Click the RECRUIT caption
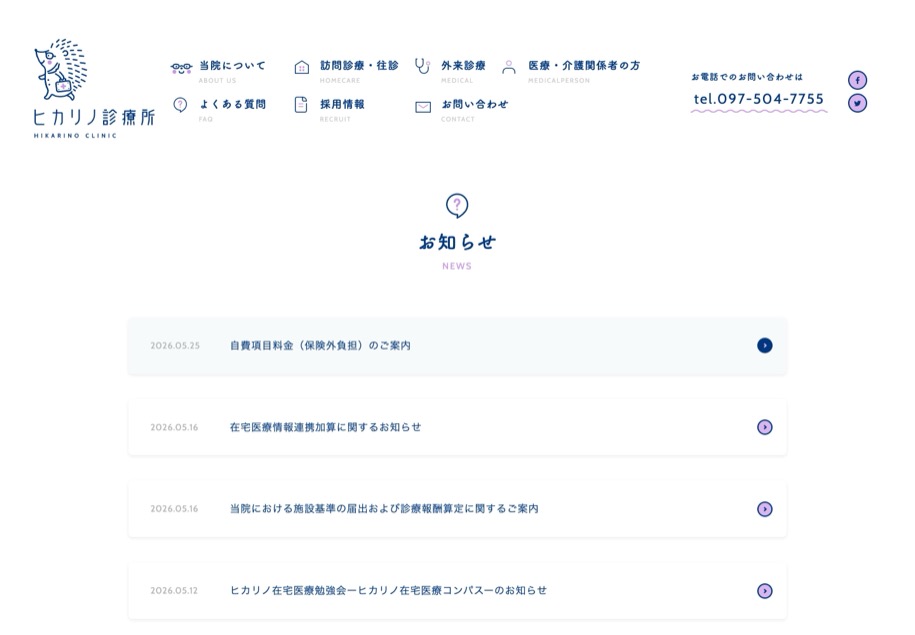The height and width of the screenshot is (635, 915). coord(335,119)
